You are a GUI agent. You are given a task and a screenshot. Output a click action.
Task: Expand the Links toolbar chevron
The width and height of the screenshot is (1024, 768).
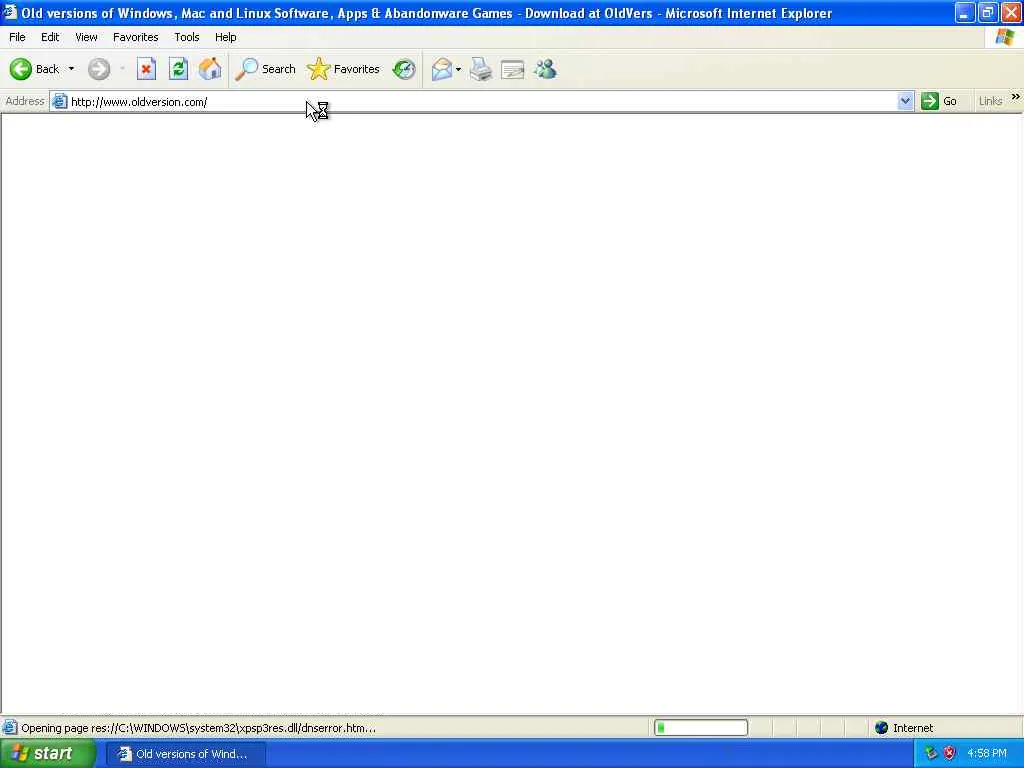point(1016,97)
